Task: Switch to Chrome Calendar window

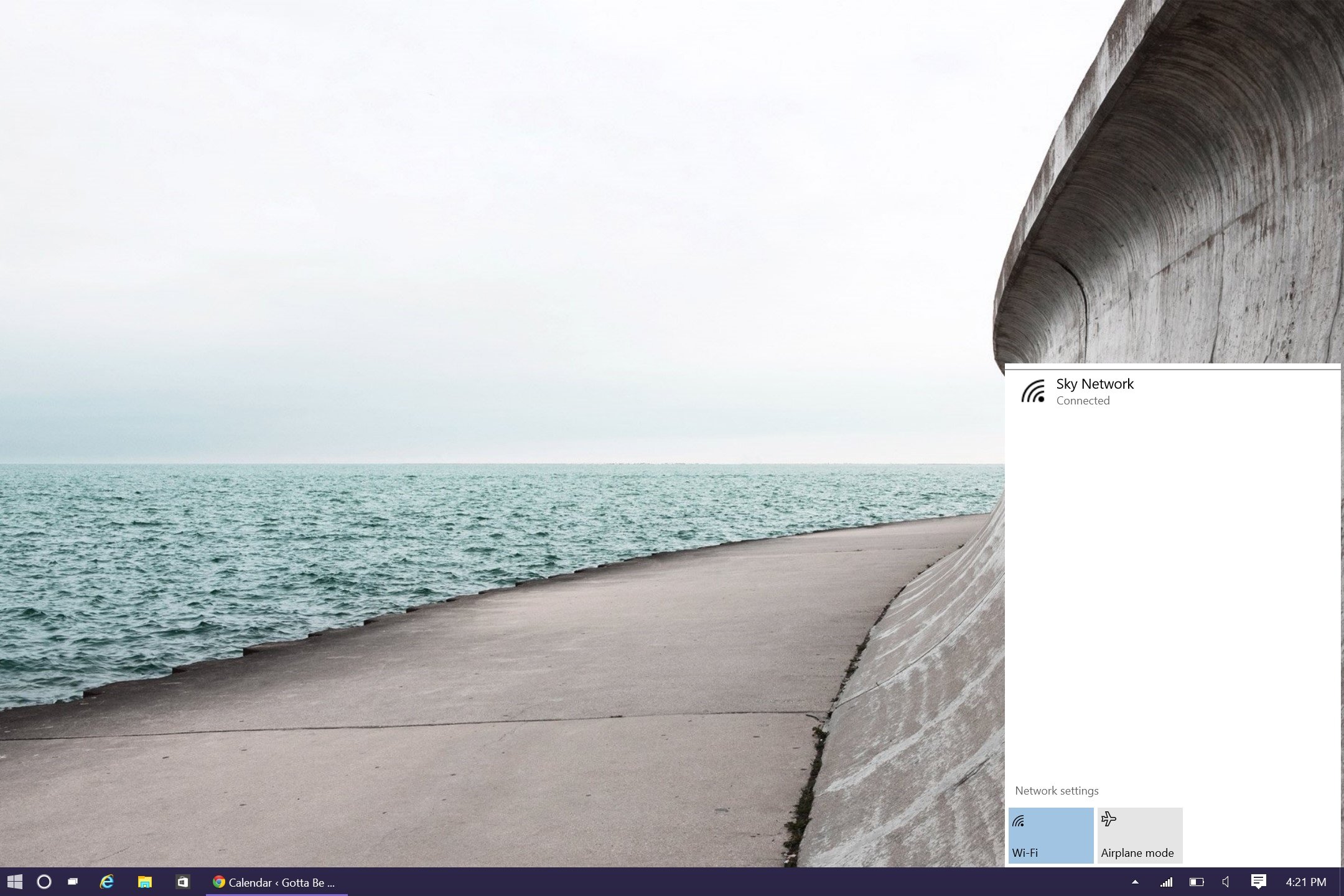Action: click(x=277, y=882)
